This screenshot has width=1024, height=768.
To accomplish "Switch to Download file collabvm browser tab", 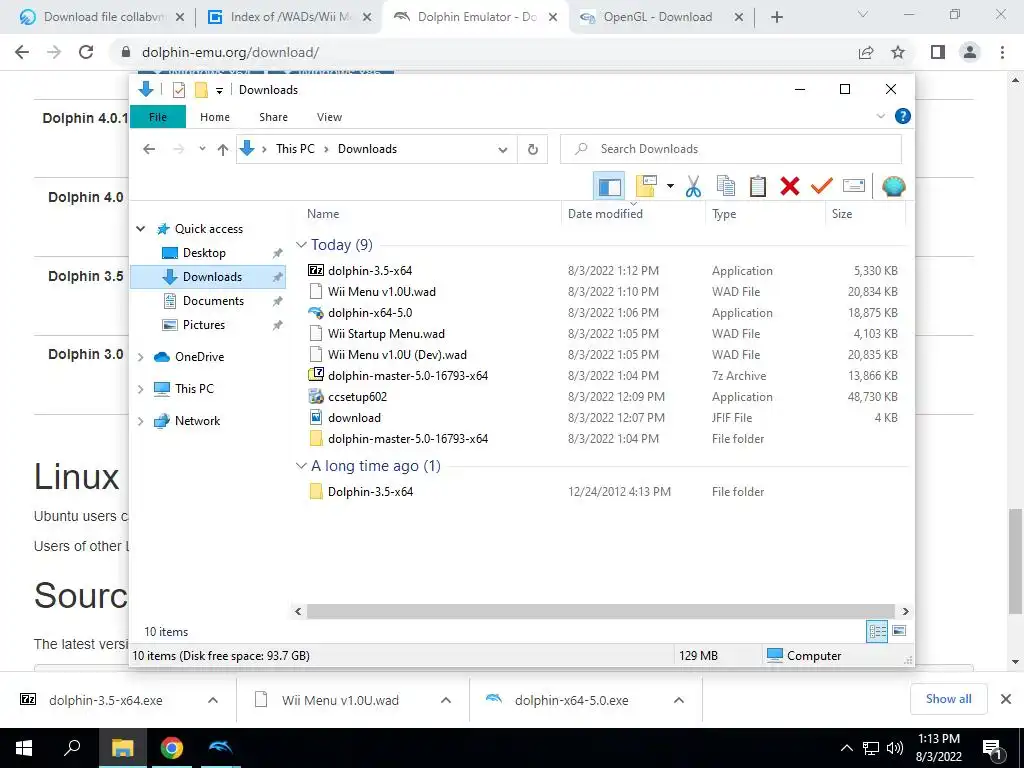I will 103,17.
